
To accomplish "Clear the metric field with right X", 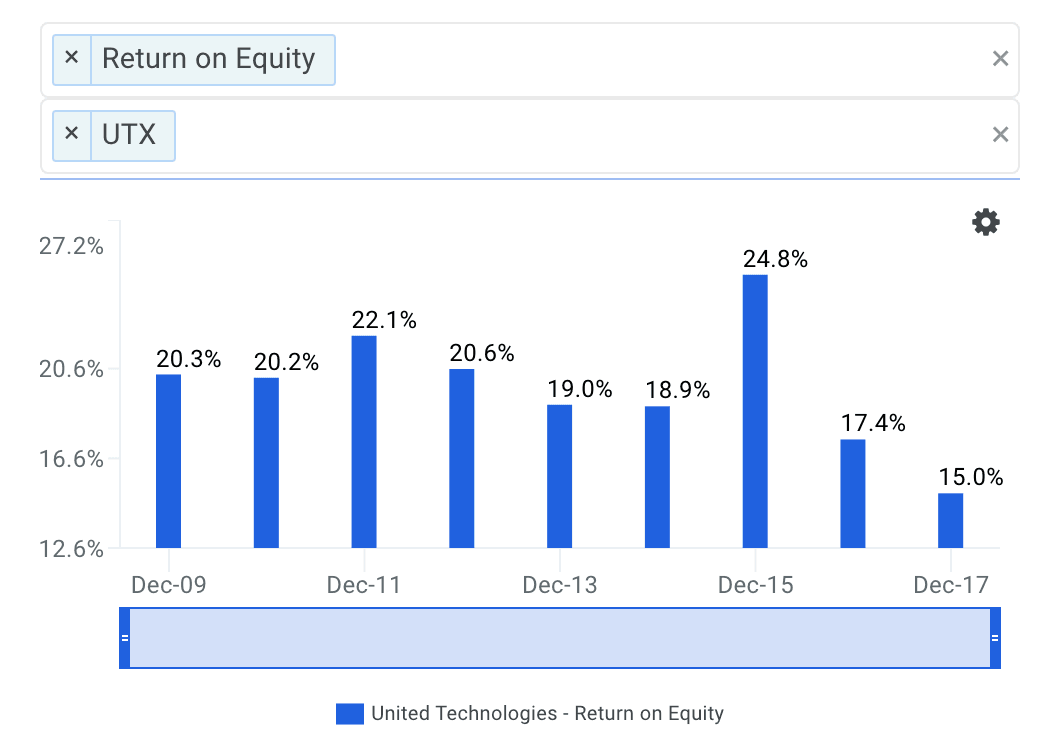I will (x=1000, y=59).
